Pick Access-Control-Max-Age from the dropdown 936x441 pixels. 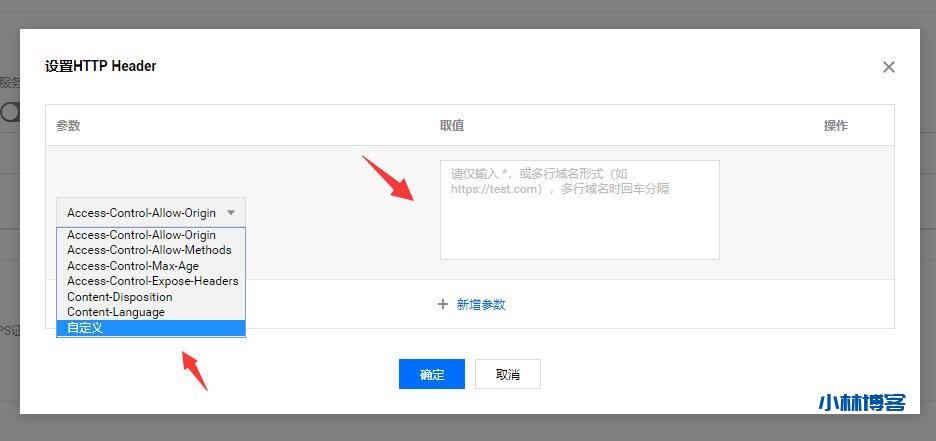pos(133,266)
